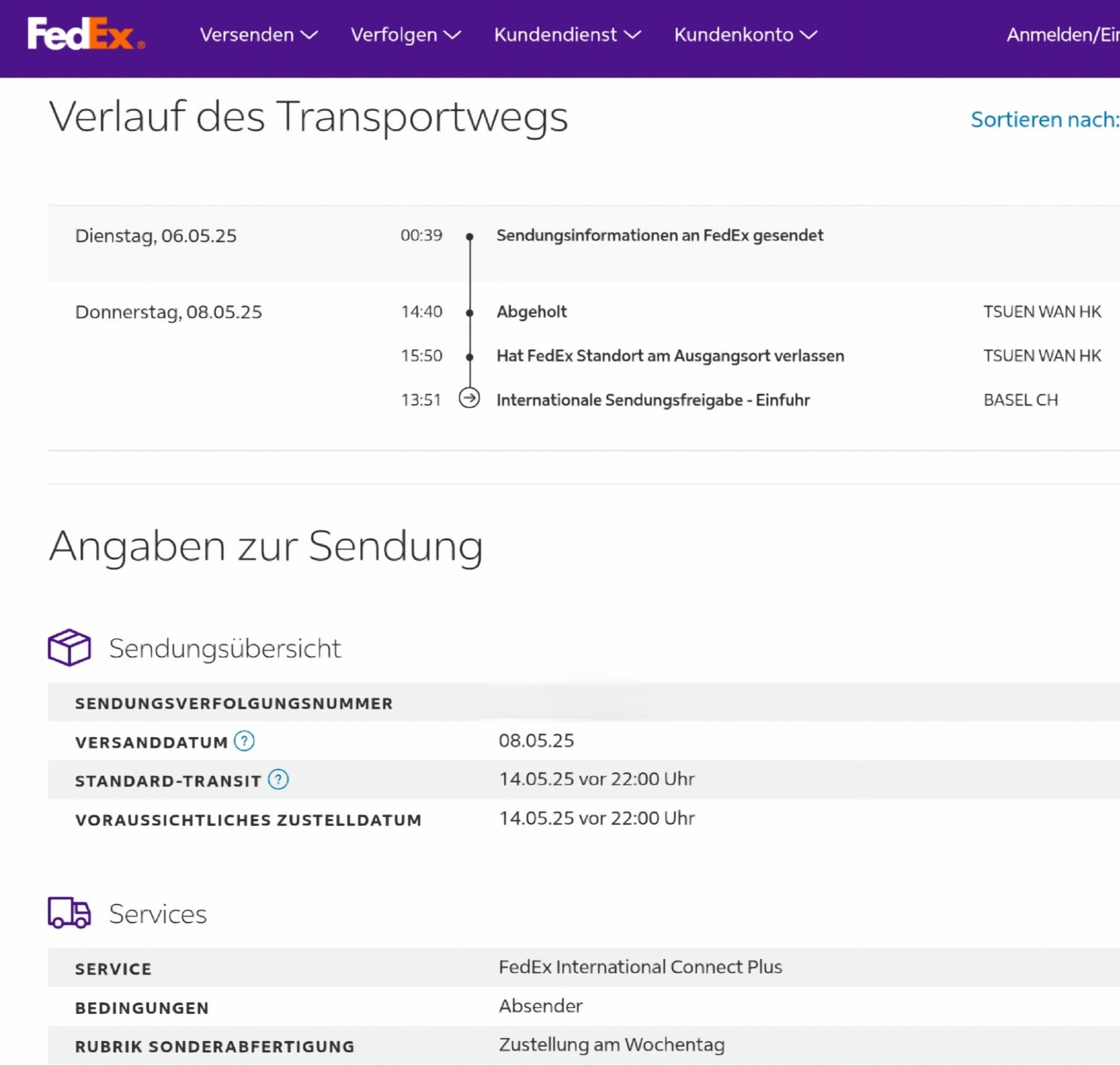Click the FedEx International Connect Plus text
The width and height of the screenshot is (1120, 1065).
click(x=640, y=967)
